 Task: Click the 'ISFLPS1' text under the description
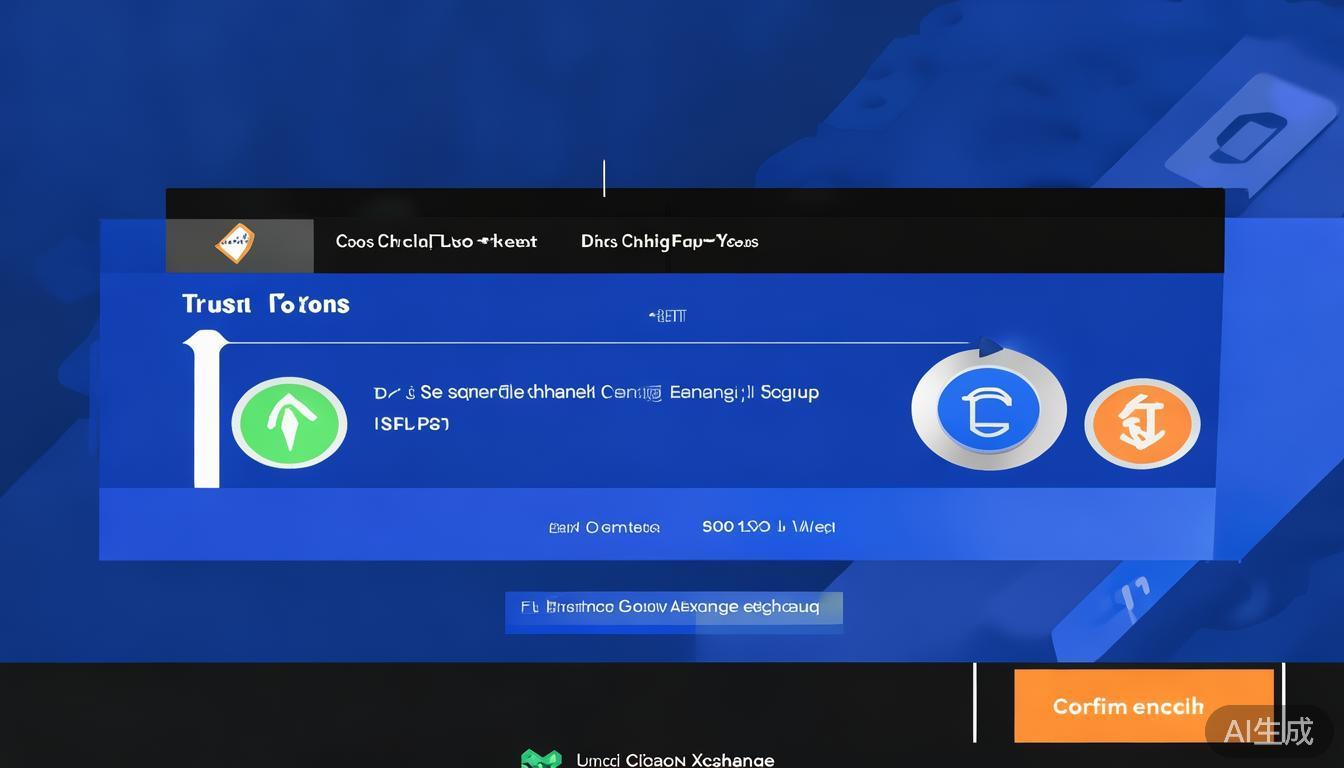click(411, 424)
